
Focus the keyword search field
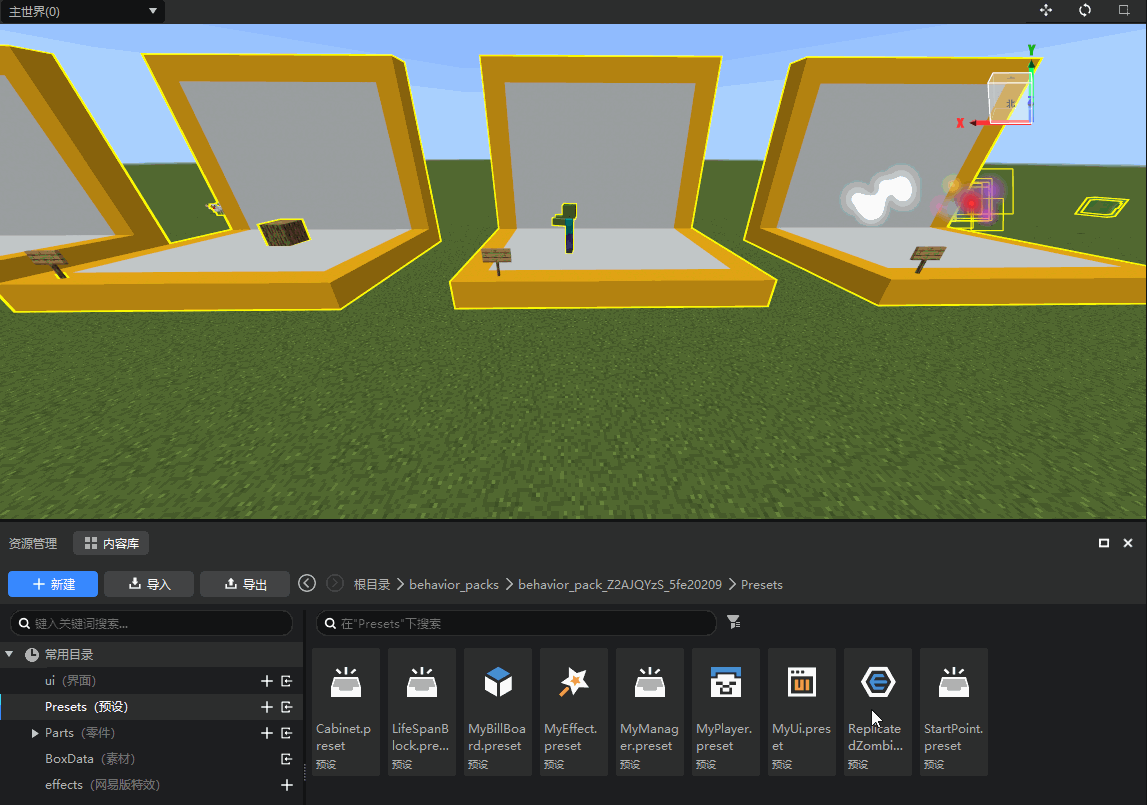[151, 624]
